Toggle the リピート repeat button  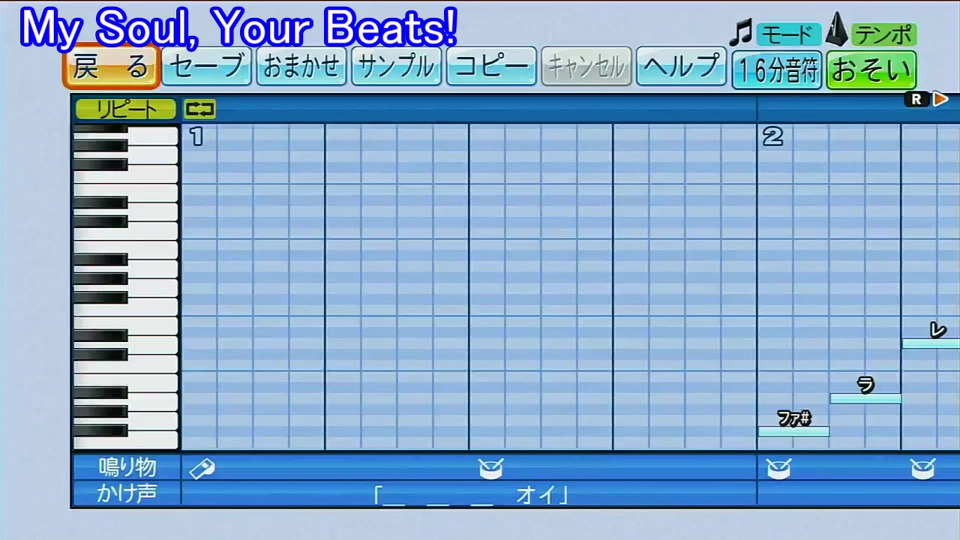(x=126, y=110)
